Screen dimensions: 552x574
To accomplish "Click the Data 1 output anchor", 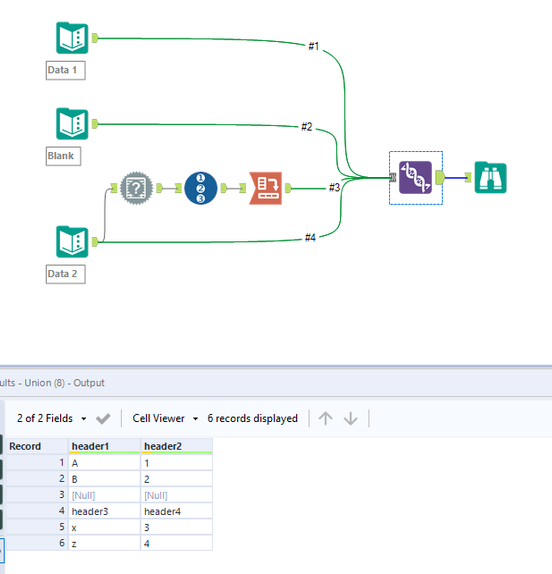I will (95, 38).
